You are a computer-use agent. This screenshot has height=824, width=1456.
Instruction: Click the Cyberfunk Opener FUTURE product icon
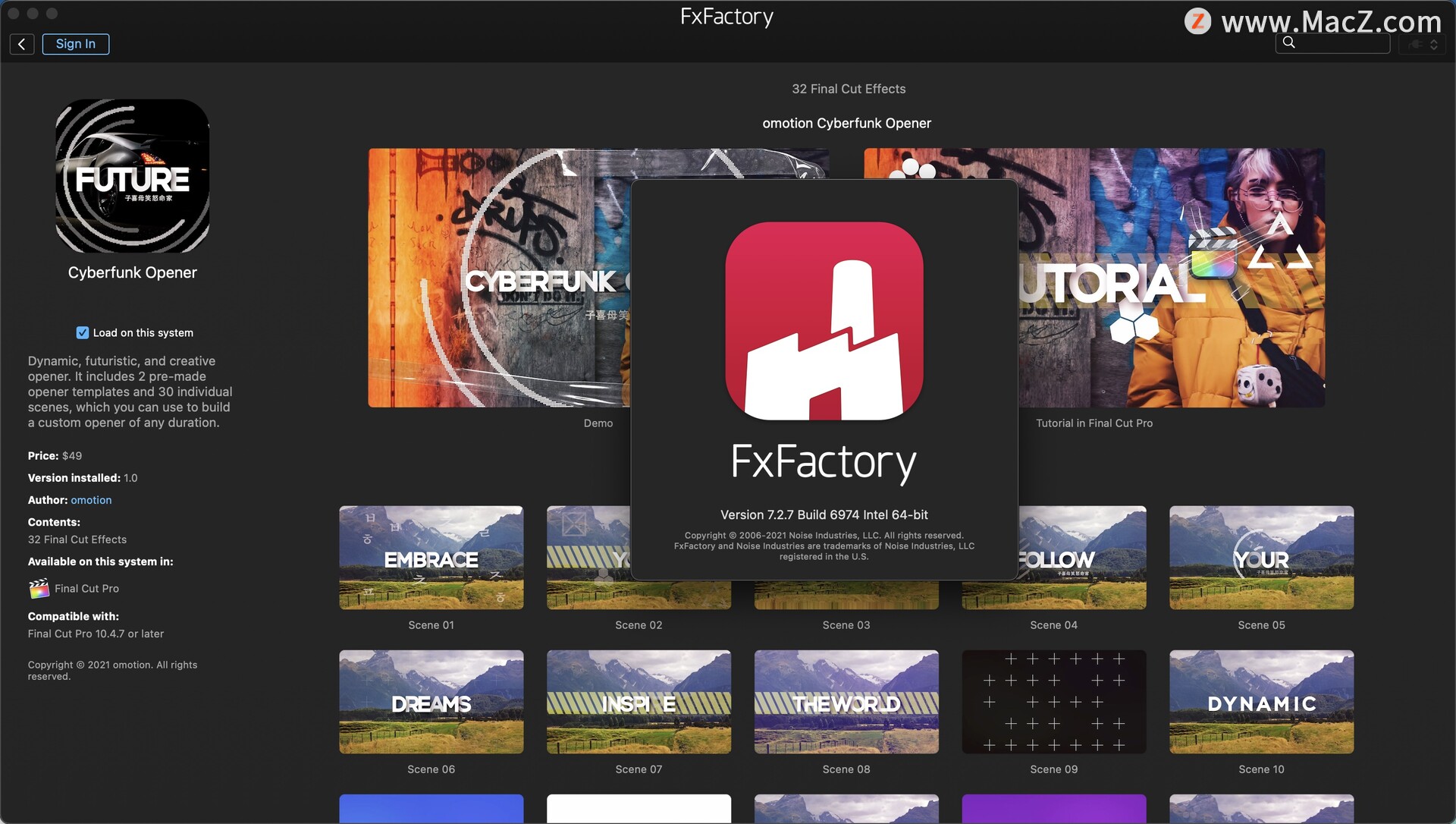click(x=133, y=176)
